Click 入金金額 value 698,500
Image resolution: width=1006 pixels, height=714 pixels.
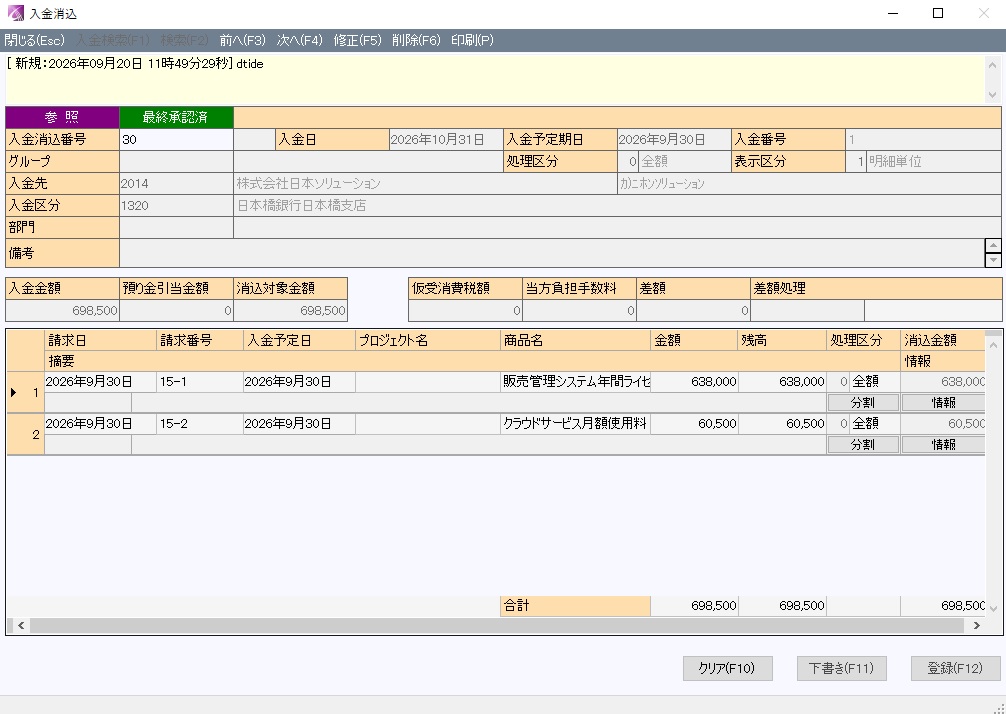pyautogui.click(x=62, y=310)
